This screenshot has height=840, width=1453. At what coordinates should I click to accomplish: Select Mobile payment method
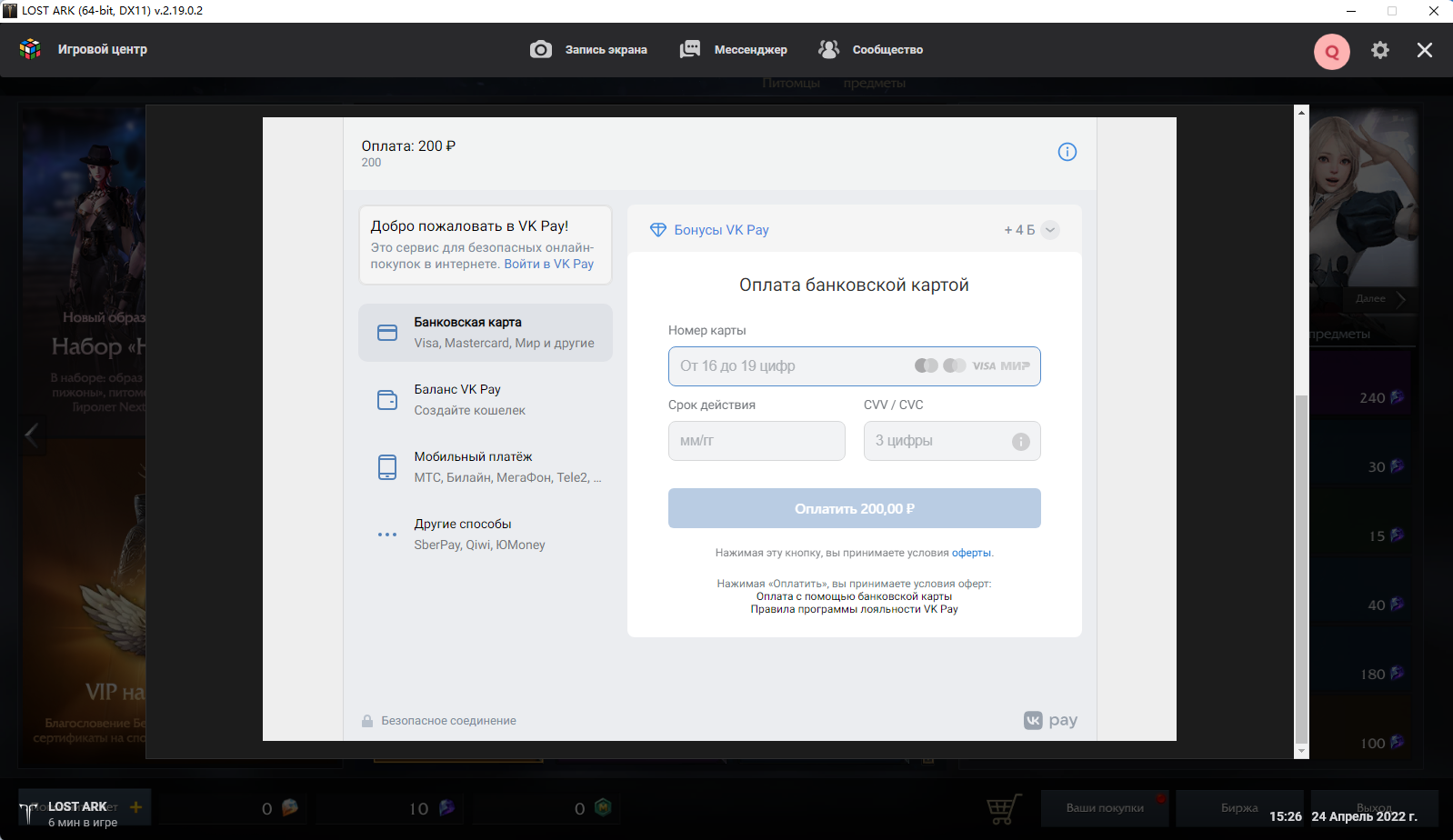pyautogui.click(x=486, y=467)
